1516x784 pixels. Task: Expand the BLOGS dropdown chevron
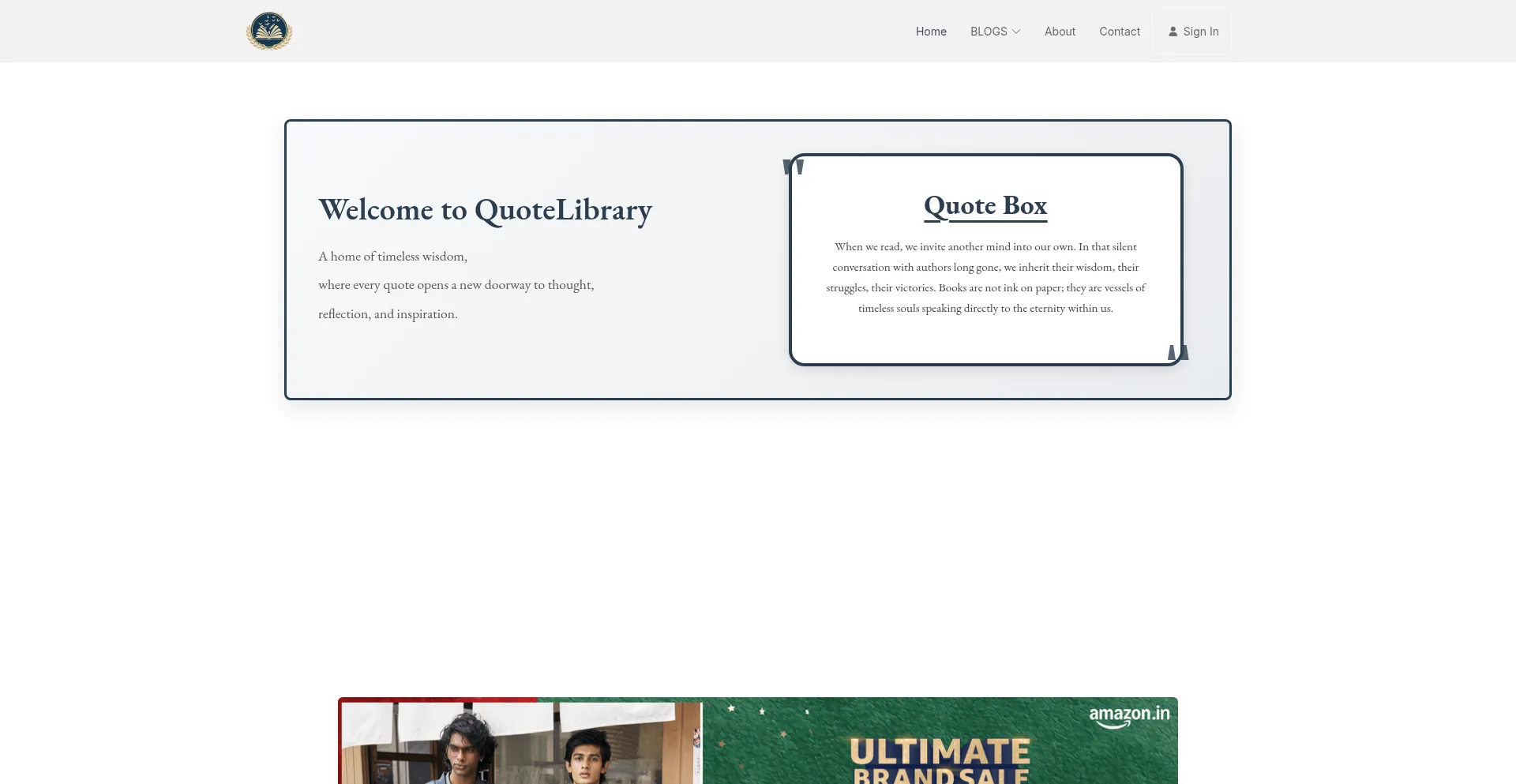(x=1016, y=32)
